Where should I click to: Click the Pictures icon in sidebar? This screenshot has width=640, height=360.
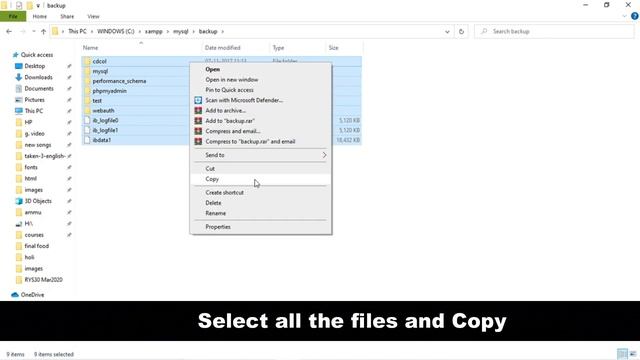pyautogui.click(x=18, y=100)
